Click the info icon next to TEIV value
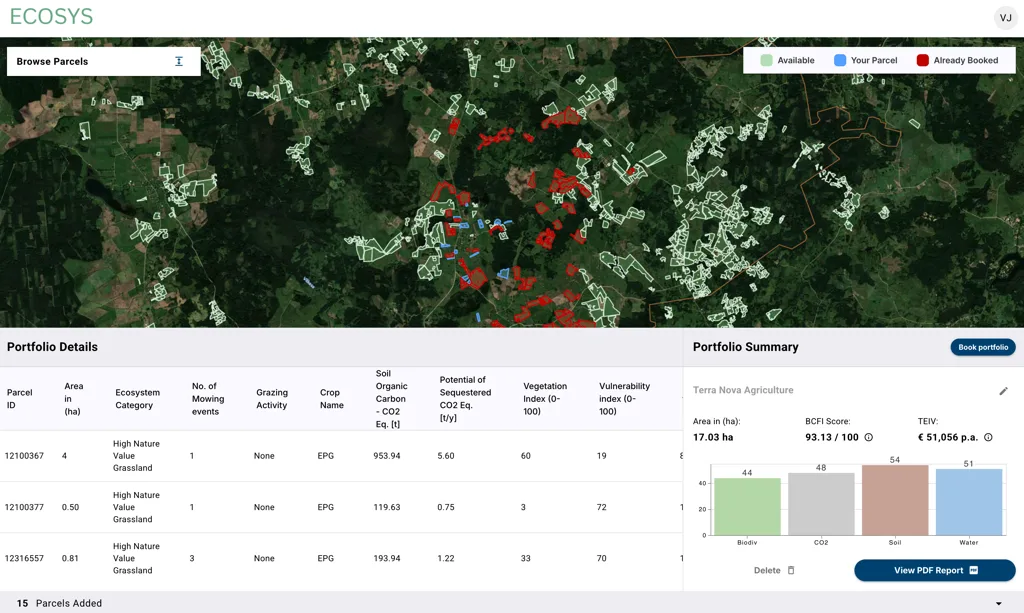Image resolution: width=1024 pixels, height=613 pixels. point(988,437)
